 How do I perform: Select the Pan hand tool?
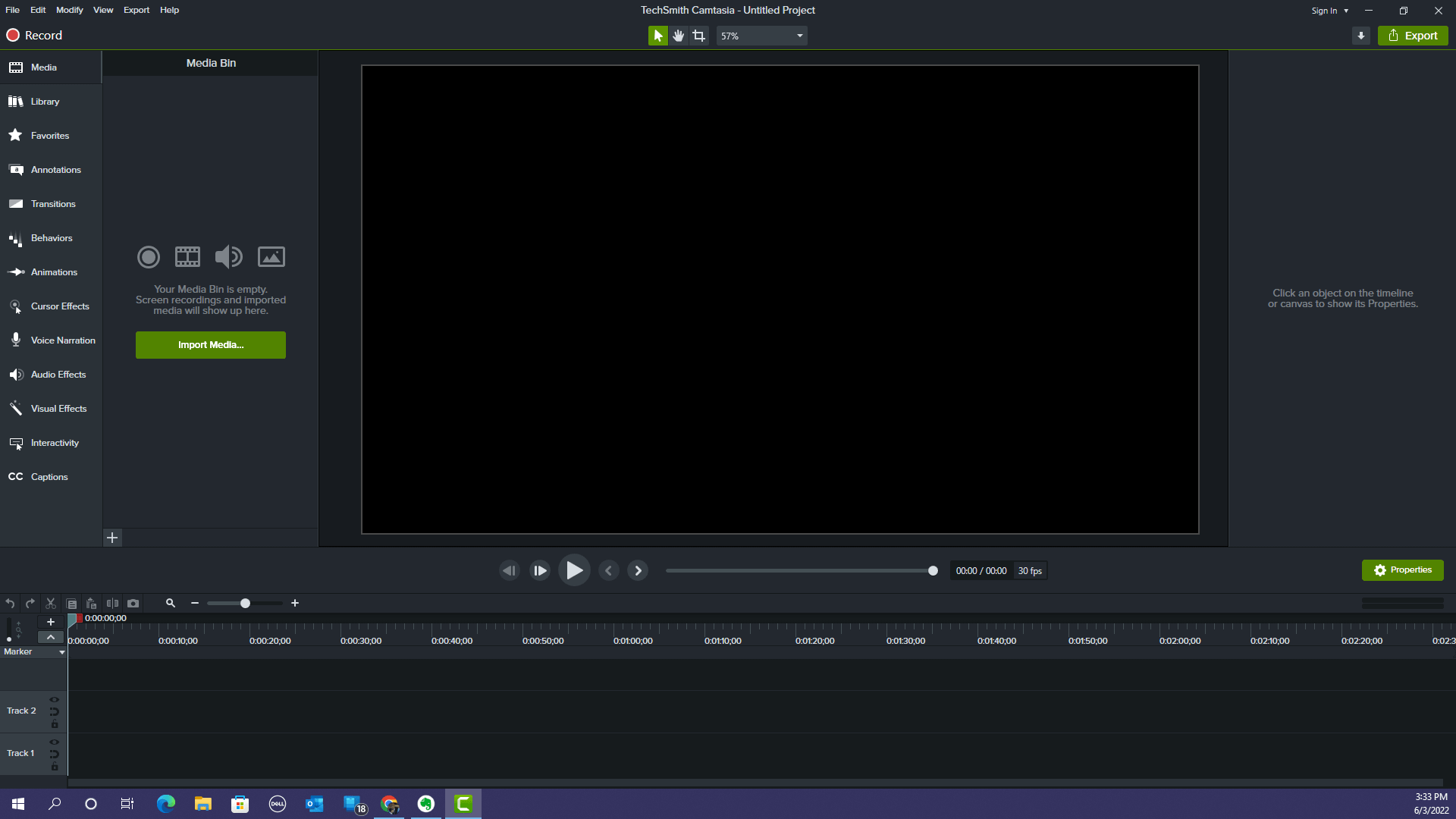pos(679,36)
